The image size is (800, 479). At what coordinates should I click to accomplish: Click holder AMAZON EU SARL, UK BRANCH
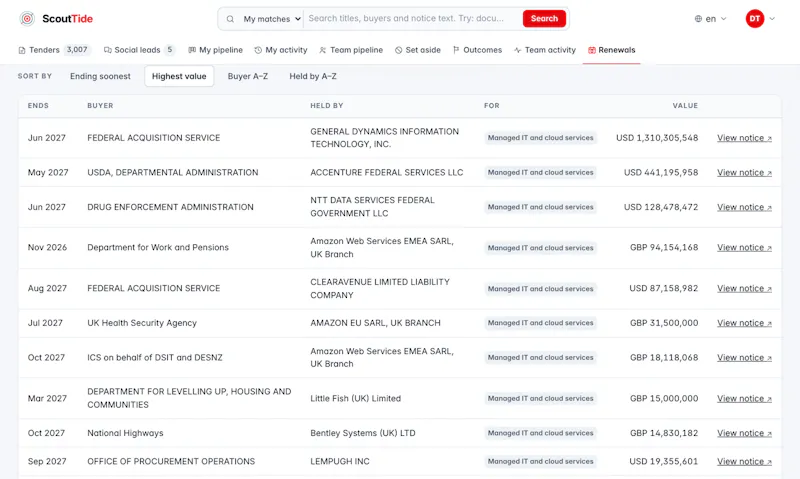375,323
